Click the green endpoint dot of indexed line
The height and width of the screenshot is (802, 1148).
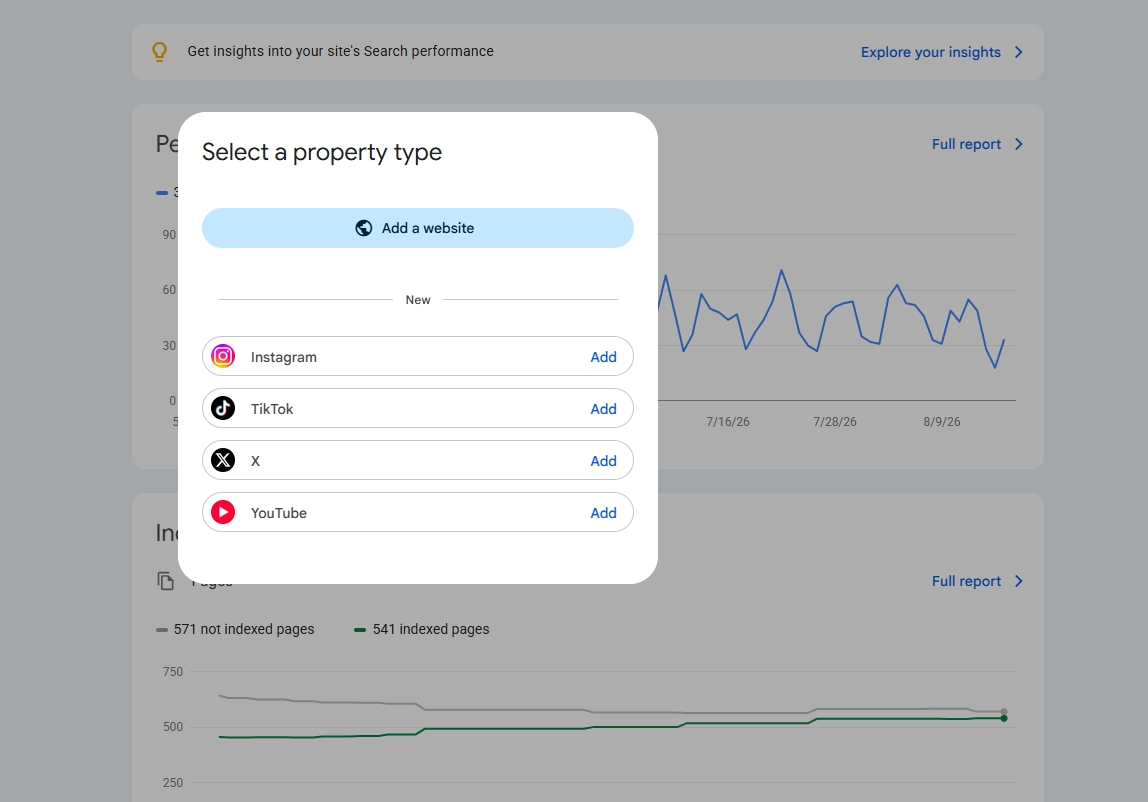(x=1004, y=719)
